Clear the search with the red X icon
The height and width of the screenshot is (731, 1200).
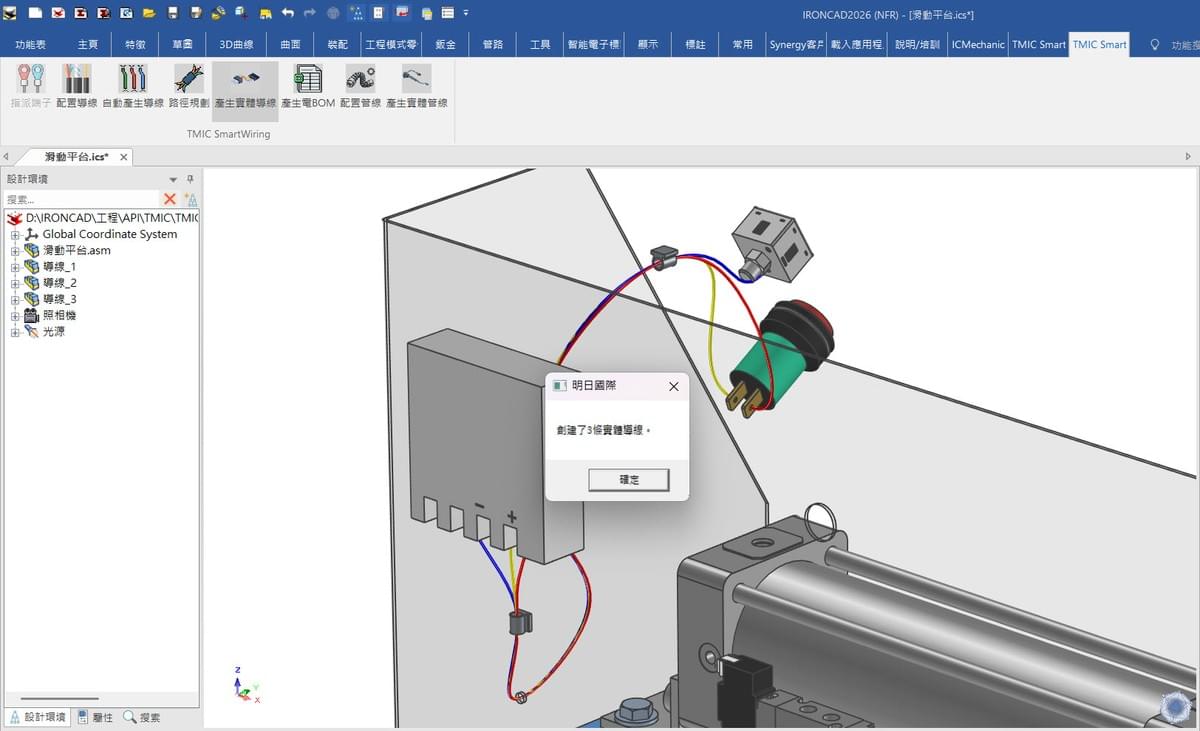(x=170, y=199)
